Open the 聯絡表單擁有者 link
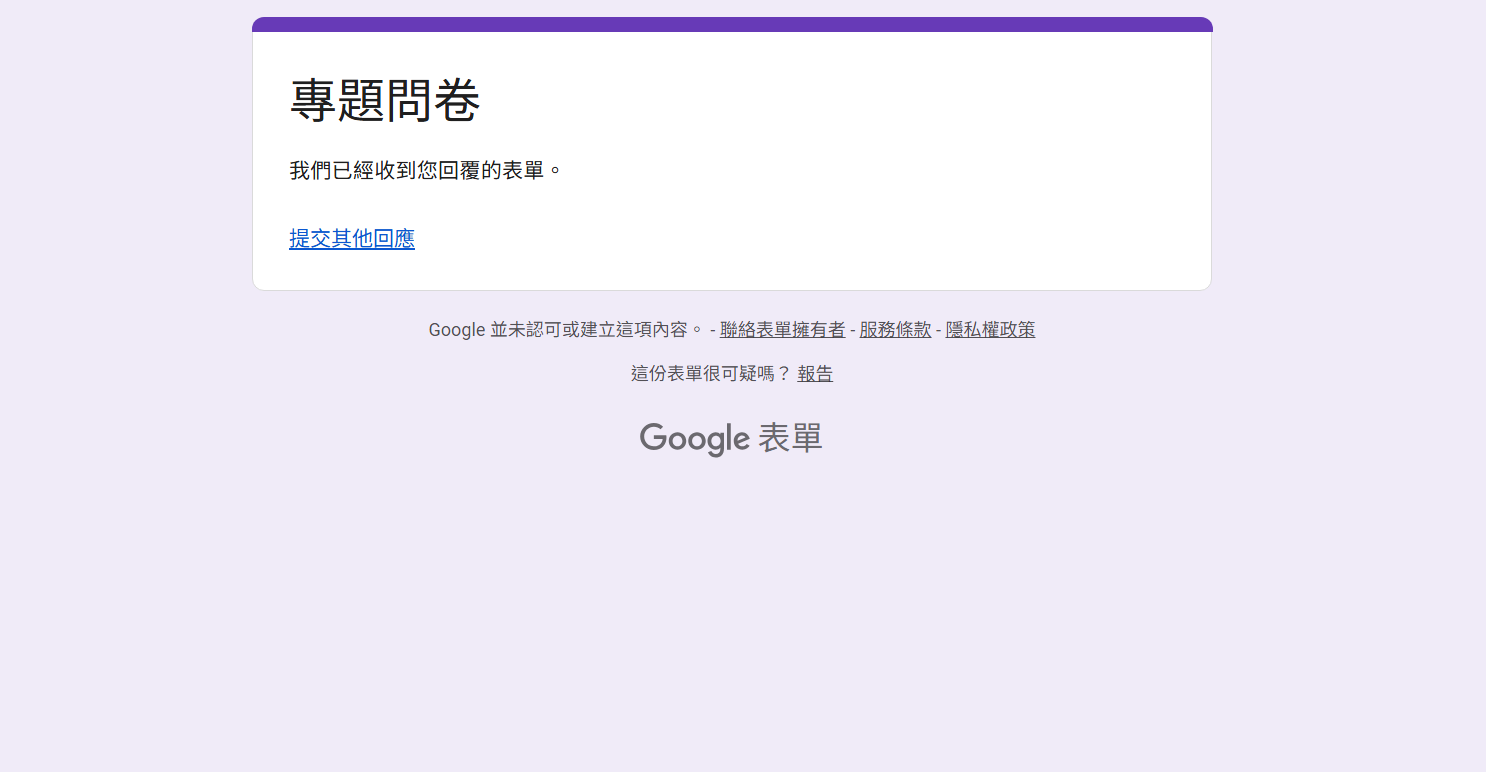 [782, 330]
